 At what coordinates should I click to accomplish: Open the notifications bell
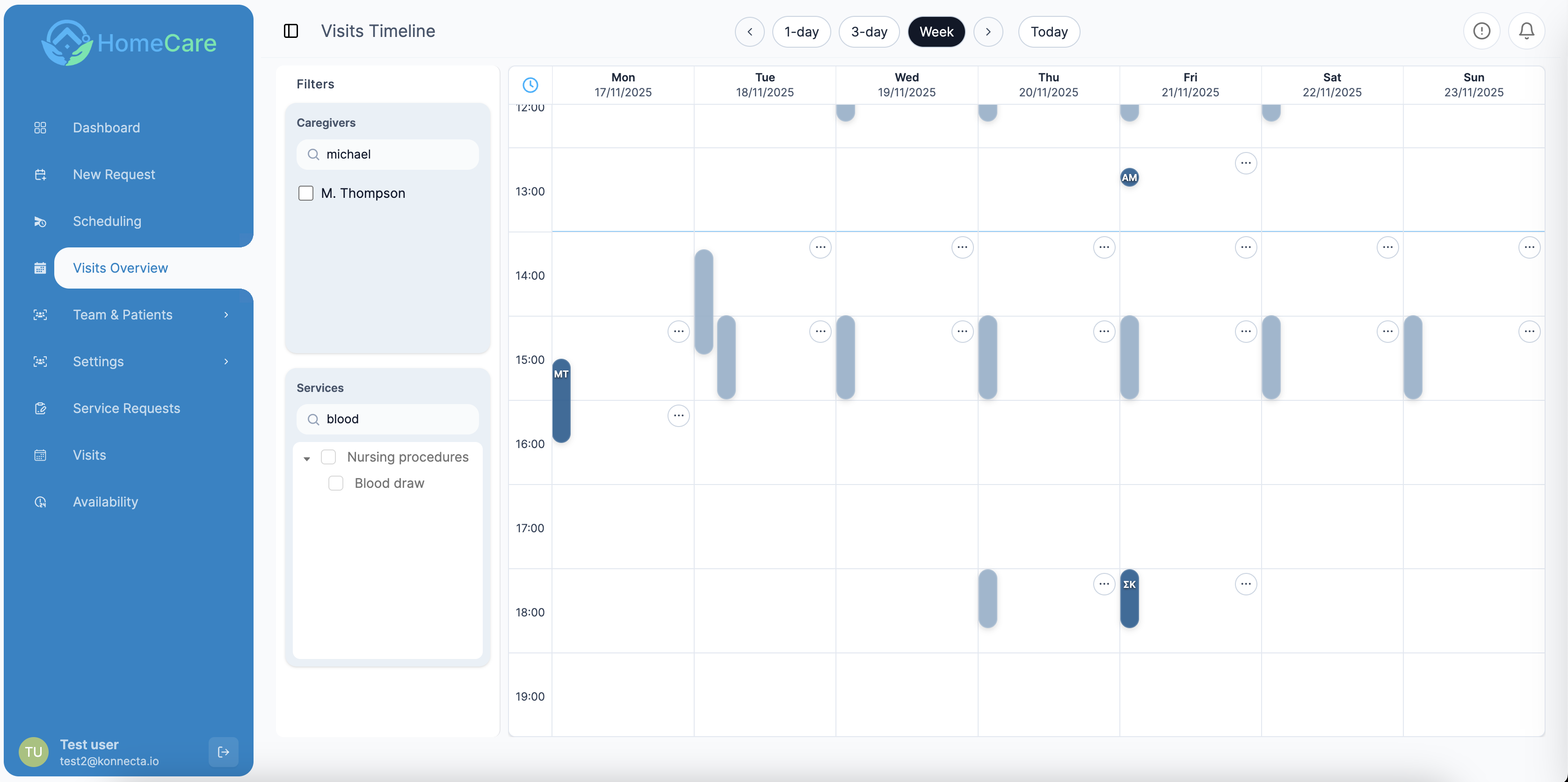click(x=1526, y=31)
